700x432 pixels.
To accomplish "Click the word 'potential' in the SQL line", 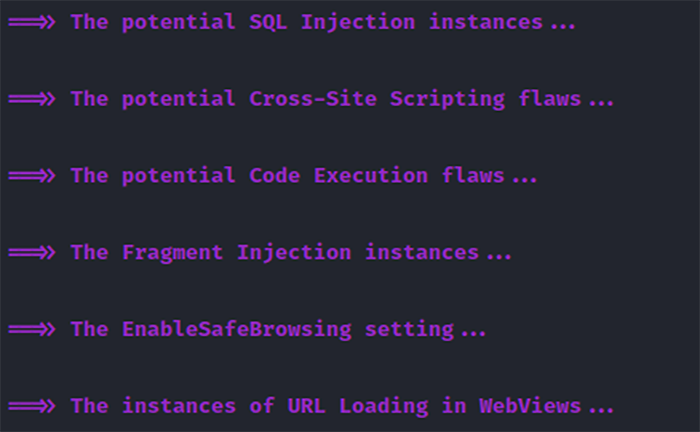I will click(179, 23).
